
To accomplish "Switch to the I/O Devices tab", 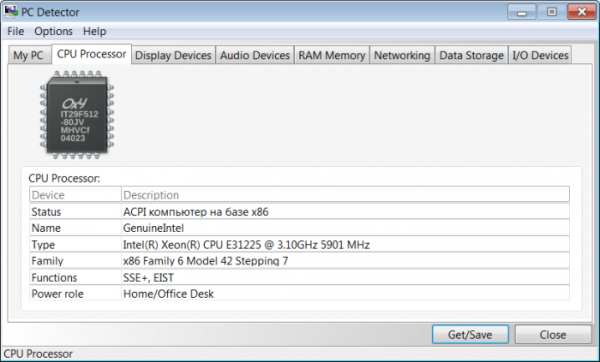I will (x=540, y=55).
